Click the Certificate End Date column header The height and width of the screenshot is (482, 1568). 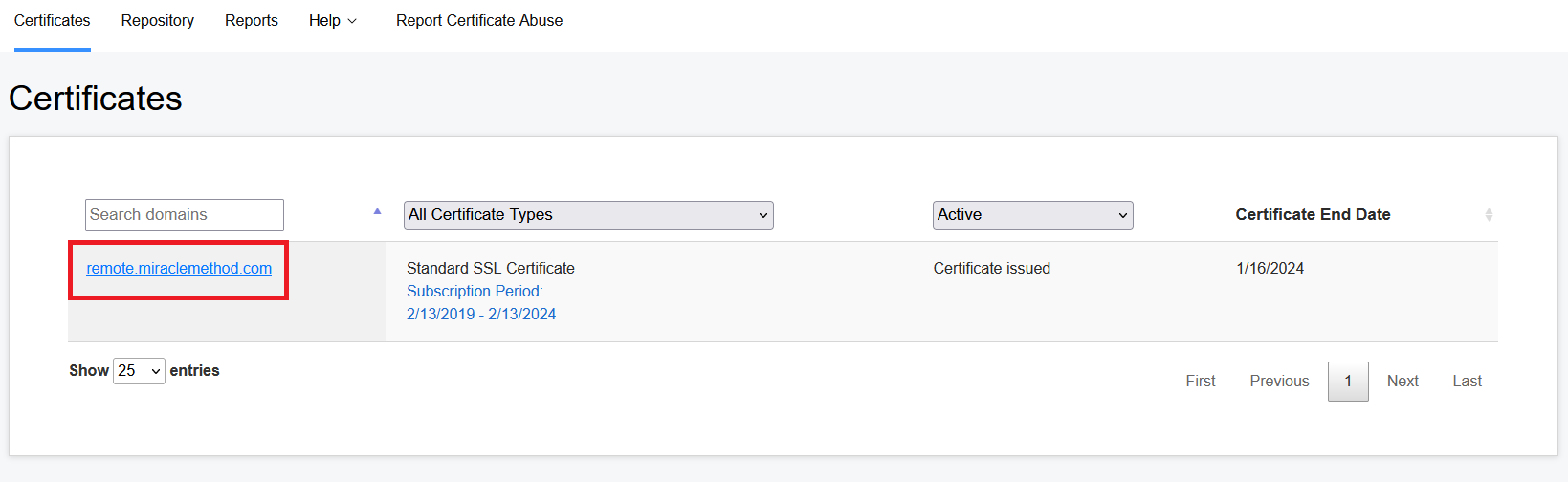tap(1313, 215)
